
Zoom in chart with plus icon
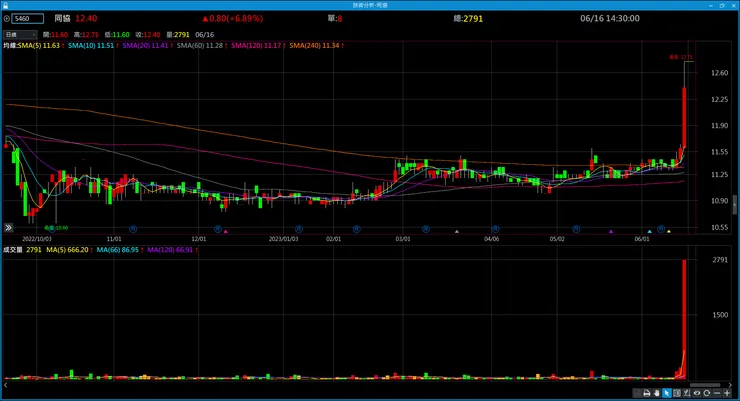coord(727,393)
